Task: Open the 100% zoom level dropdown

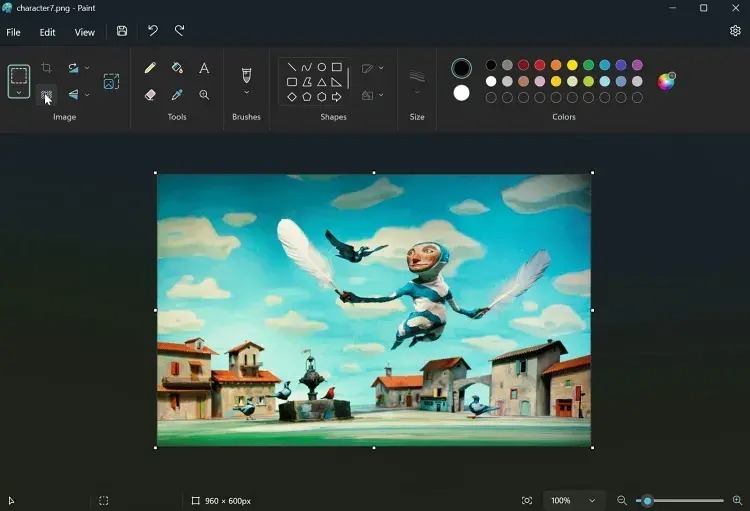Action: pos(574,500)
